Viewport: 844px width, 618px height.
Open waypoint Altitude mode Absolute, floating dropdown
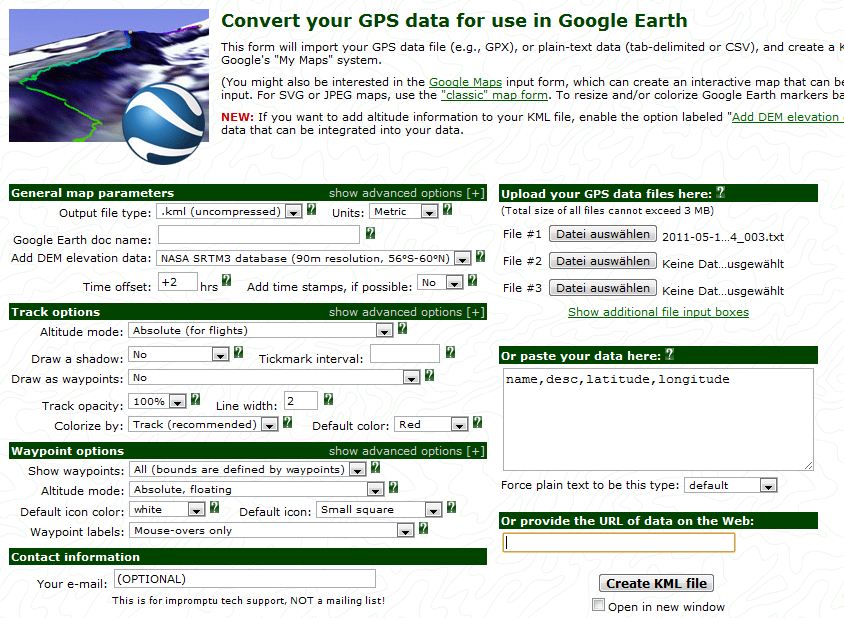pyautogui.click(x=256, y=490)
